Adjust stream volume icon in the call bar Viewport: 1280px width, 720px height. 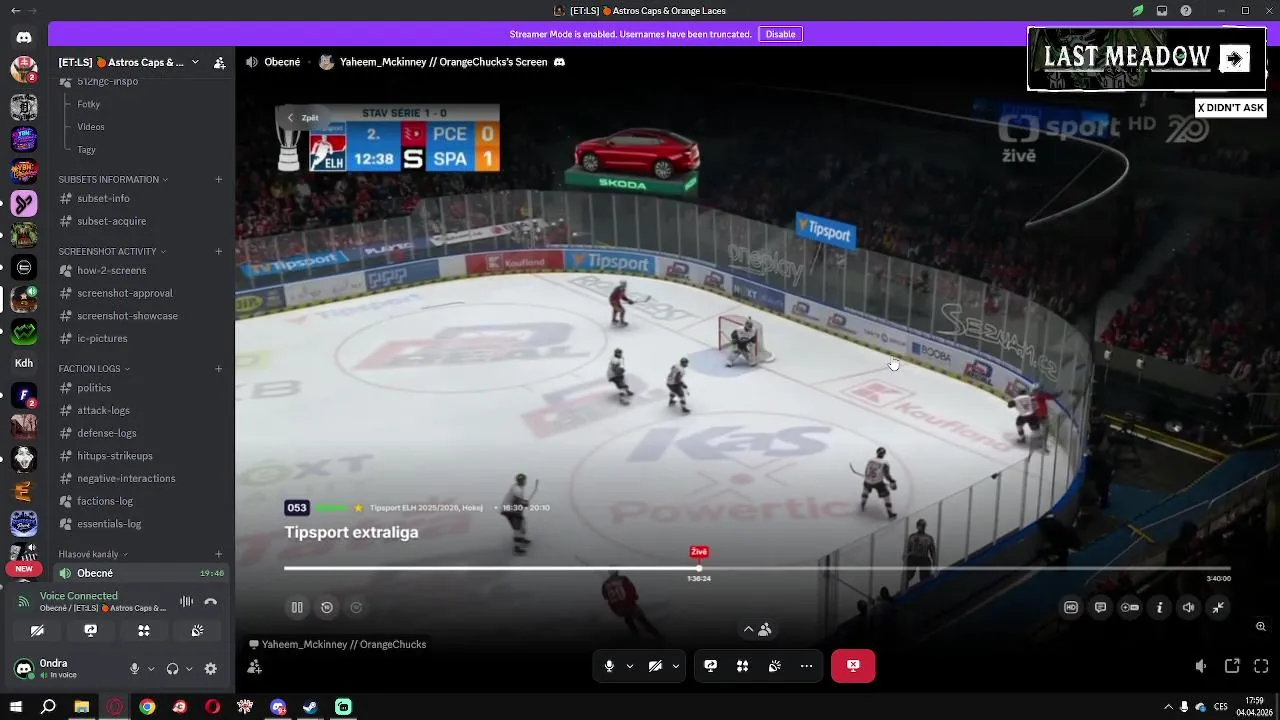tap(1201, 666)
